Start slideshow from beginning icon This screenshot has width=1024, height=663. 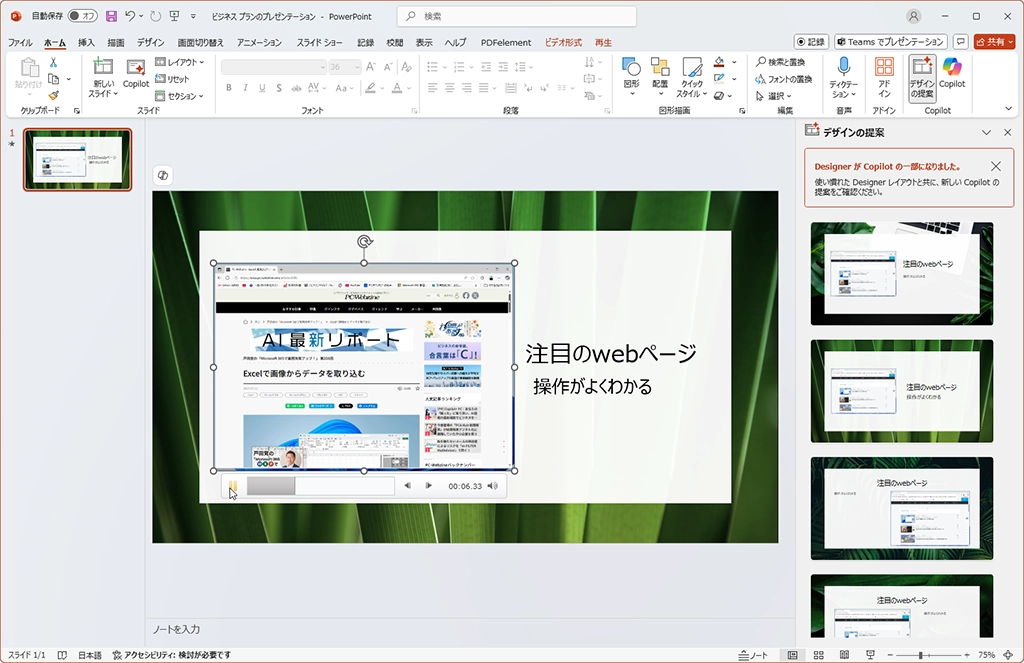[x=174, y=16]
